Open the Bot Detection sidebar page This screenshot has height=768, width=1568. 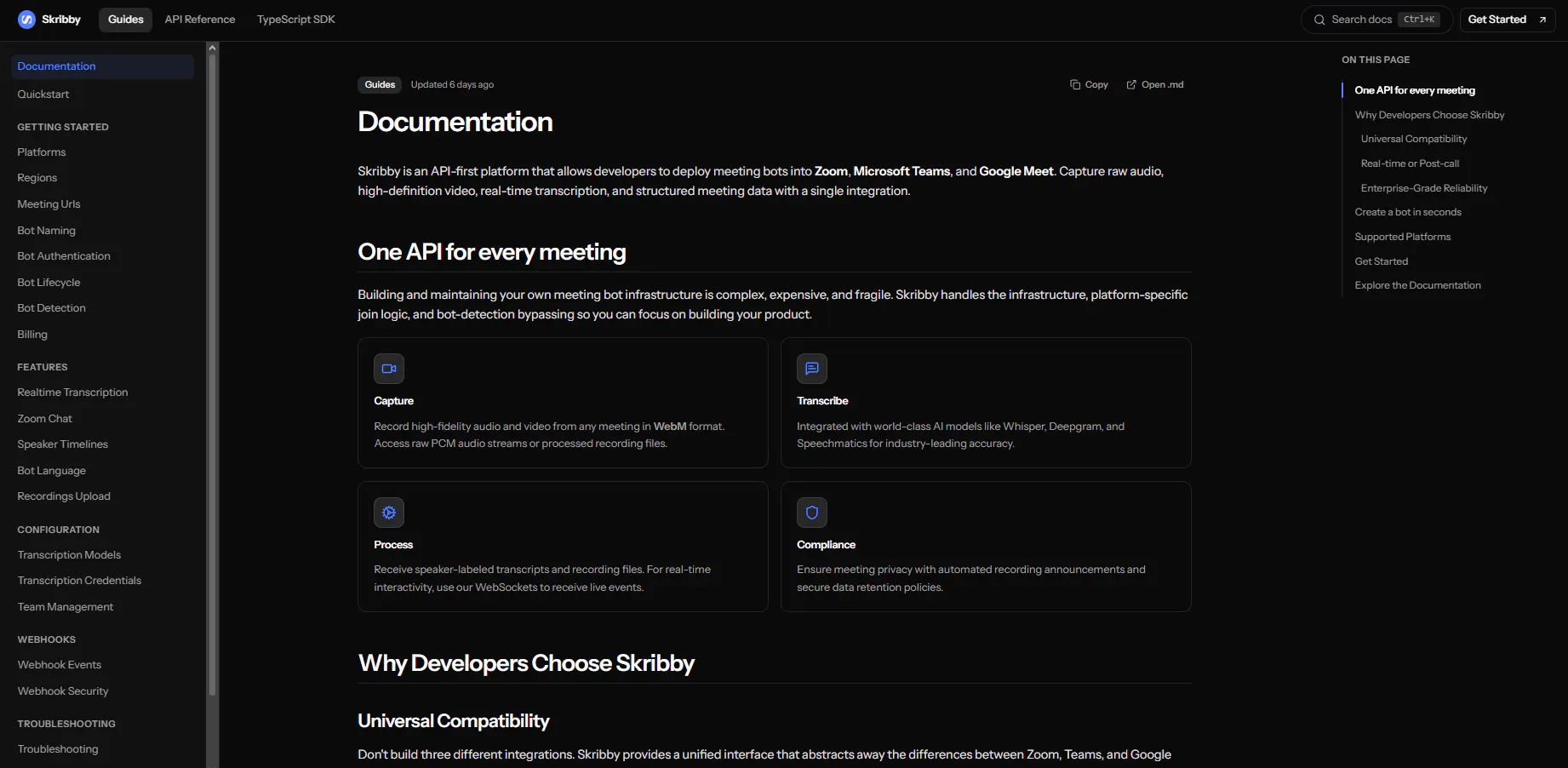tap(52, 308)
